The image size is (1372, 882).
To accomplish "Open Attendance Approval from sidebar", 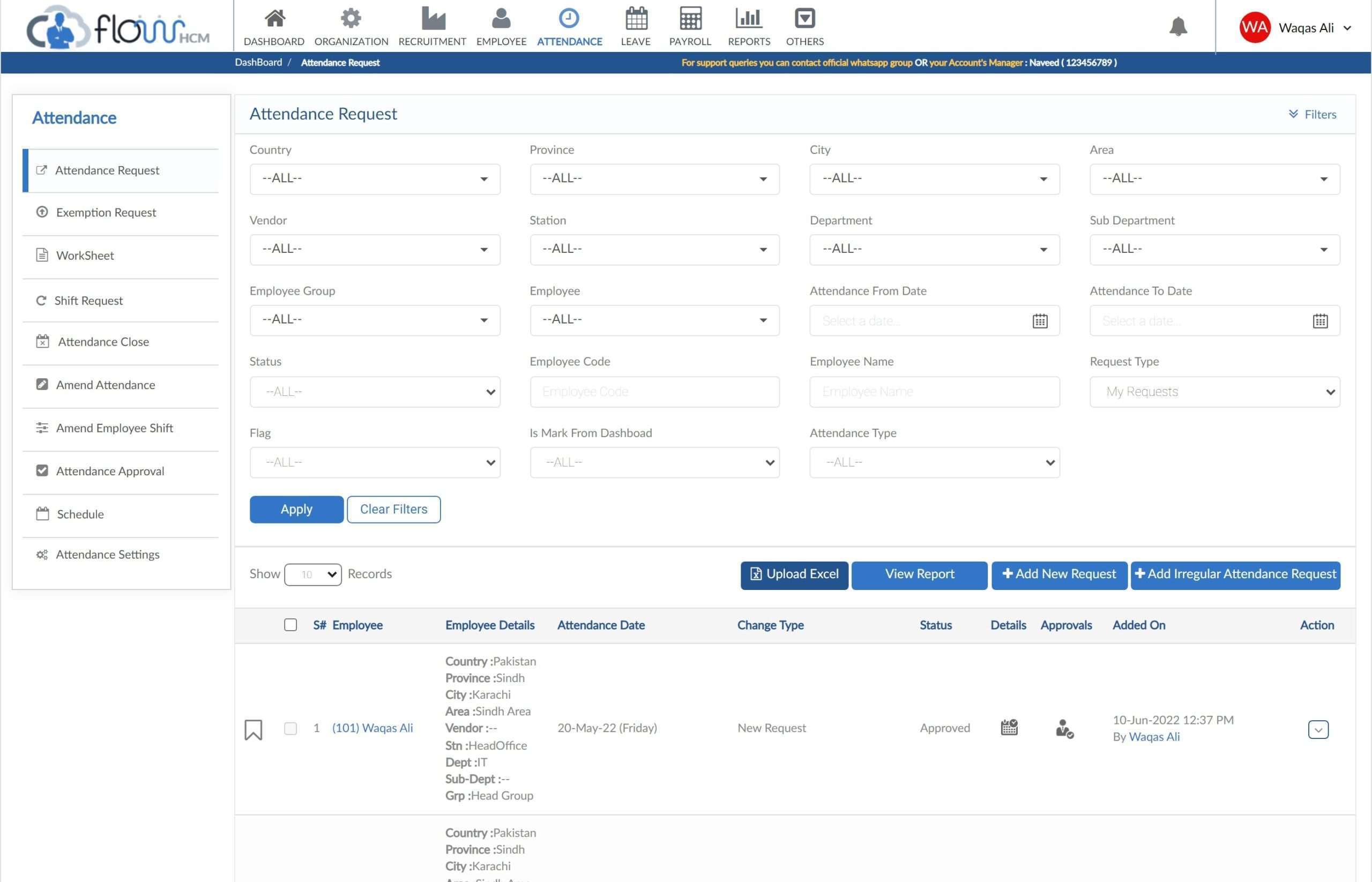I will [x=121, y=471].
